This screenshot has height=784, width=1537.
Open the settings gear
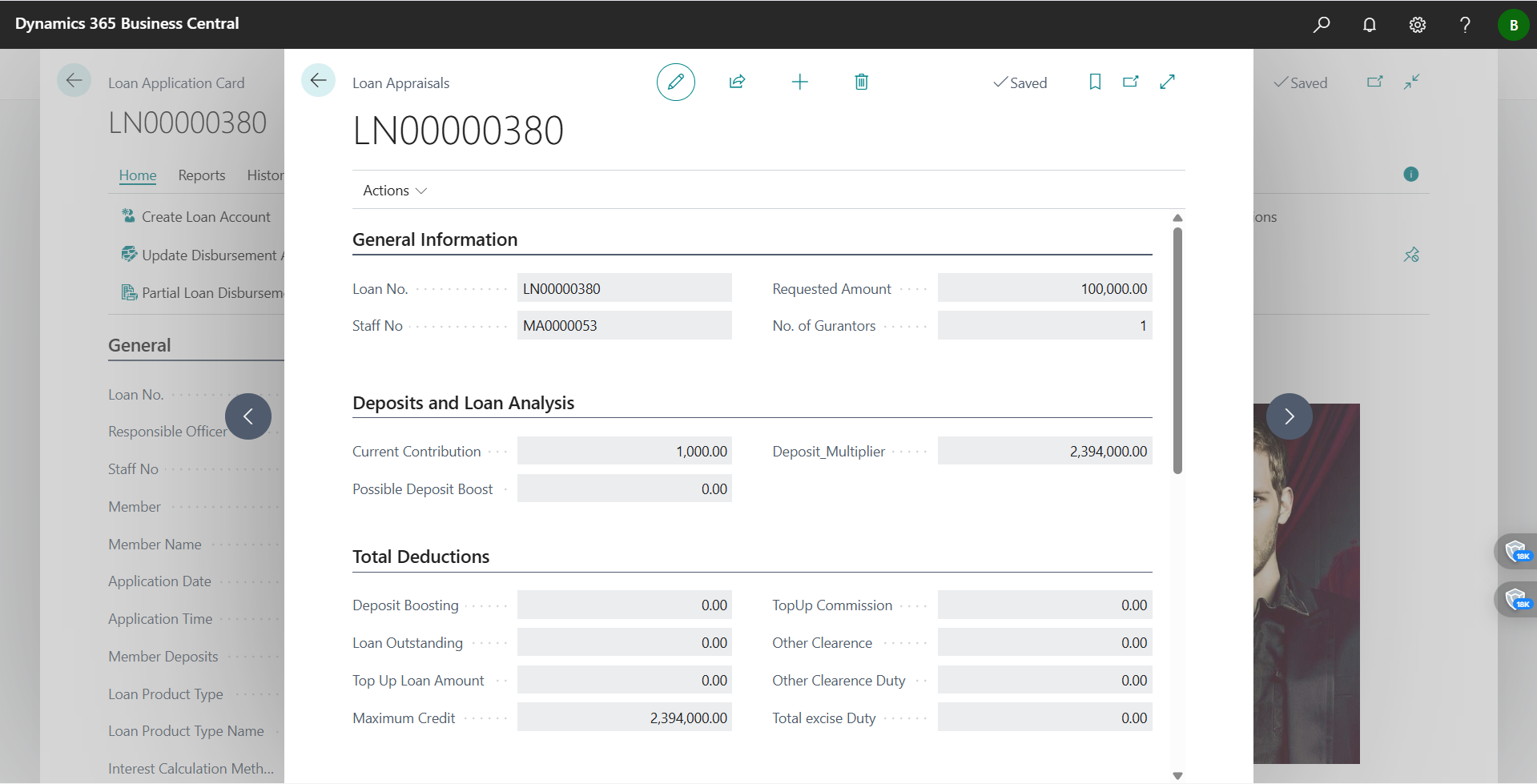click(x=1416, y=24)
